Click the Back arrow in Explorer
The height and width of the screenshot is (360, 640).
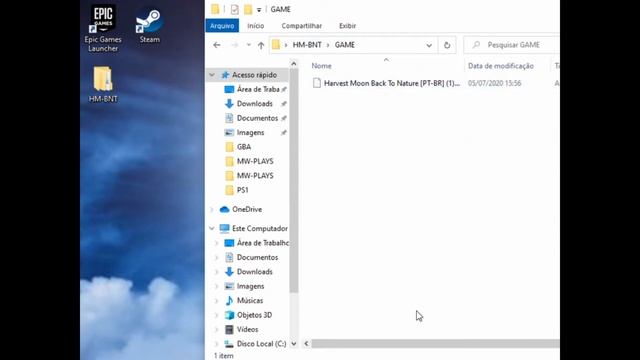pyautogui.click(x=217, y=45)
